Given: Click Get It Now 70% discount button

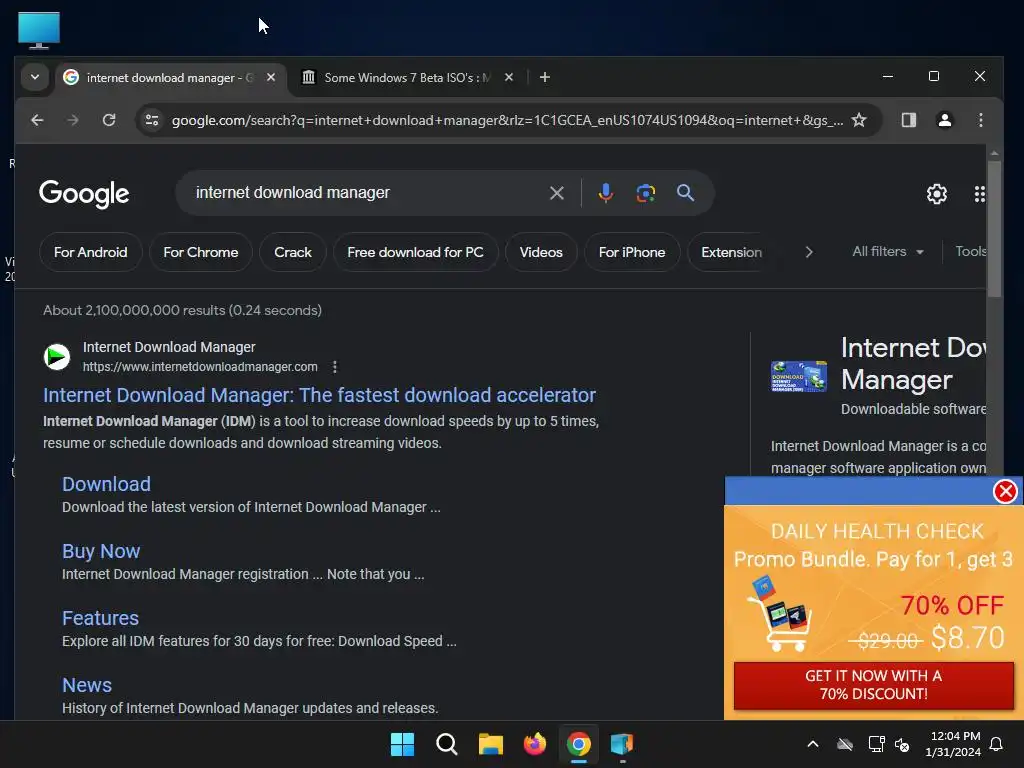Looking at the screenshot, I should [x=874, y=685].
